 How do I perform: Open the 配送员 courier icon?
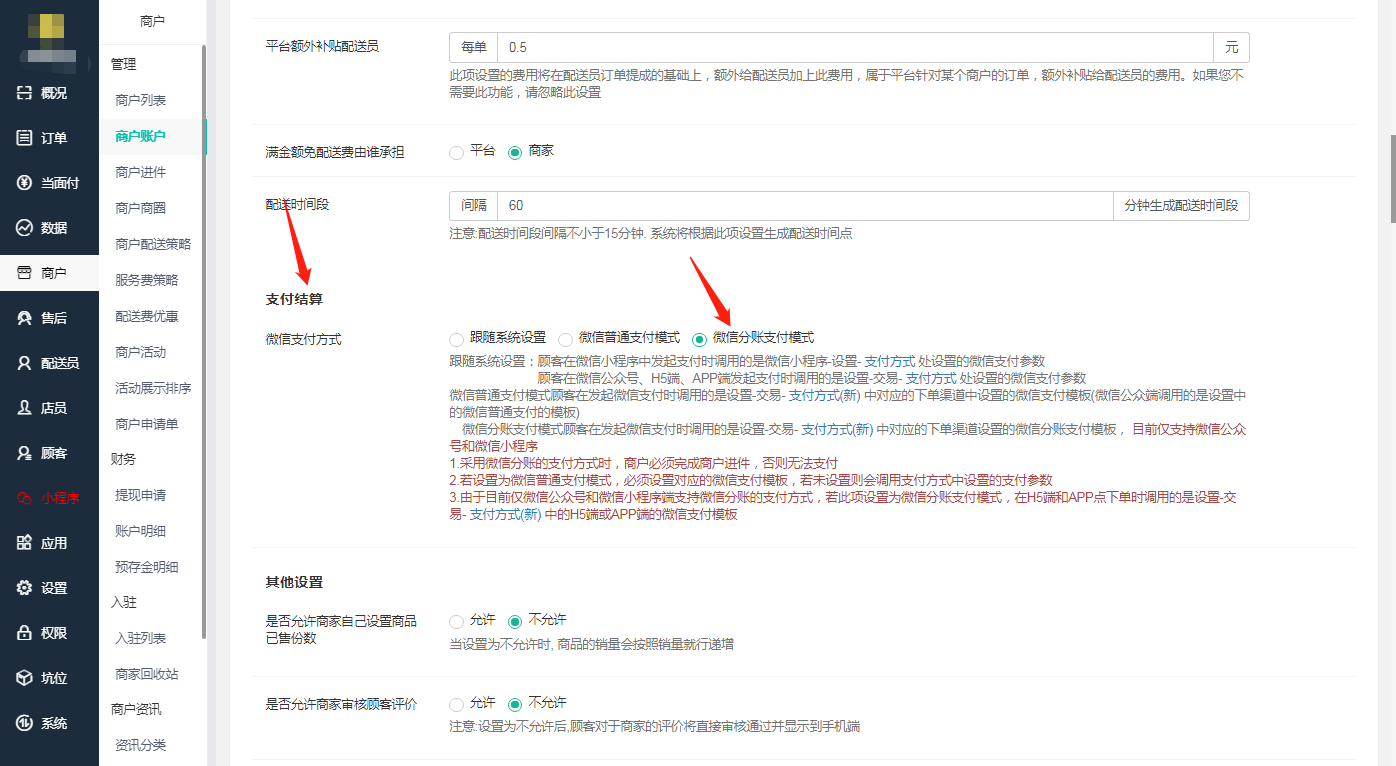click(25, 363)
